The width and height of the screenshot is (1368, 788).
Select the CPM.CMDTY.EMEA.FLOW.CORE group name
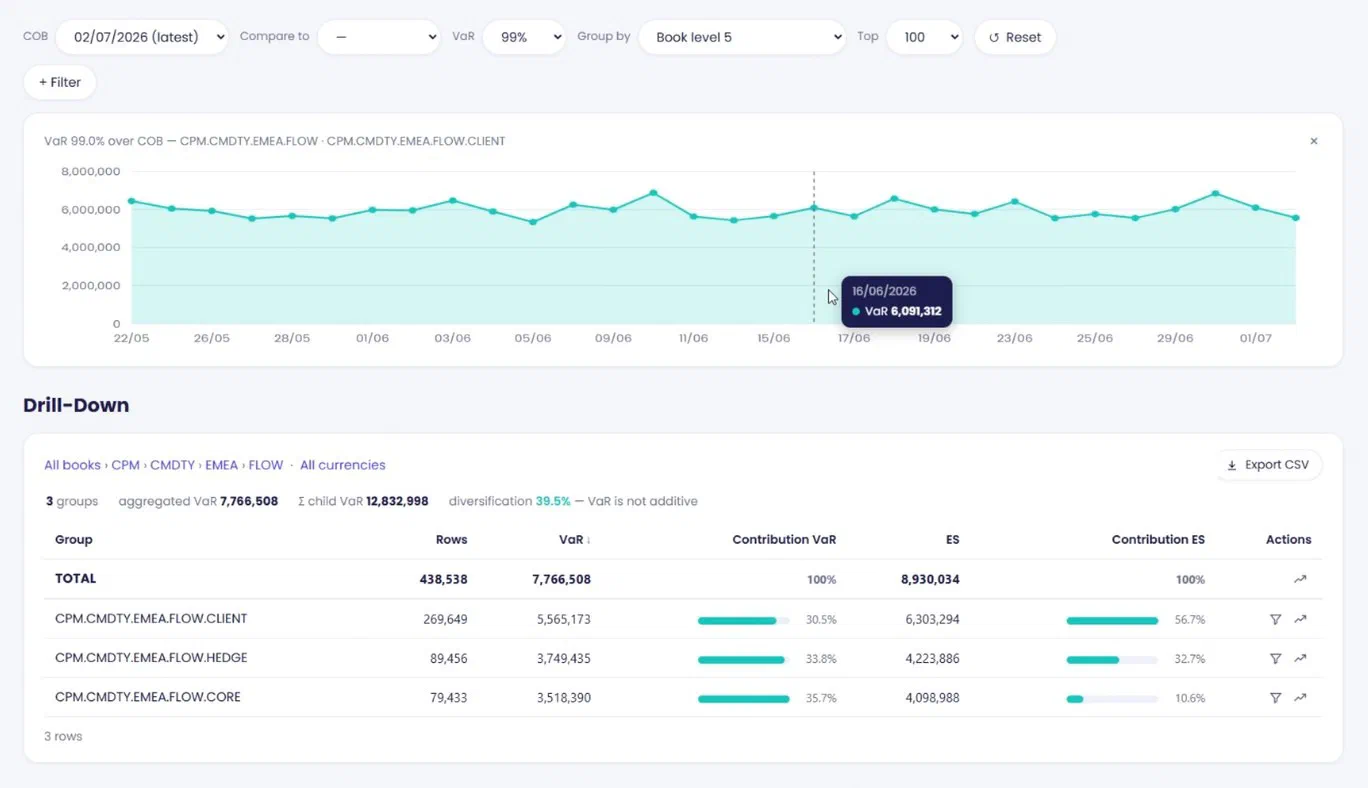click(148, 697)
